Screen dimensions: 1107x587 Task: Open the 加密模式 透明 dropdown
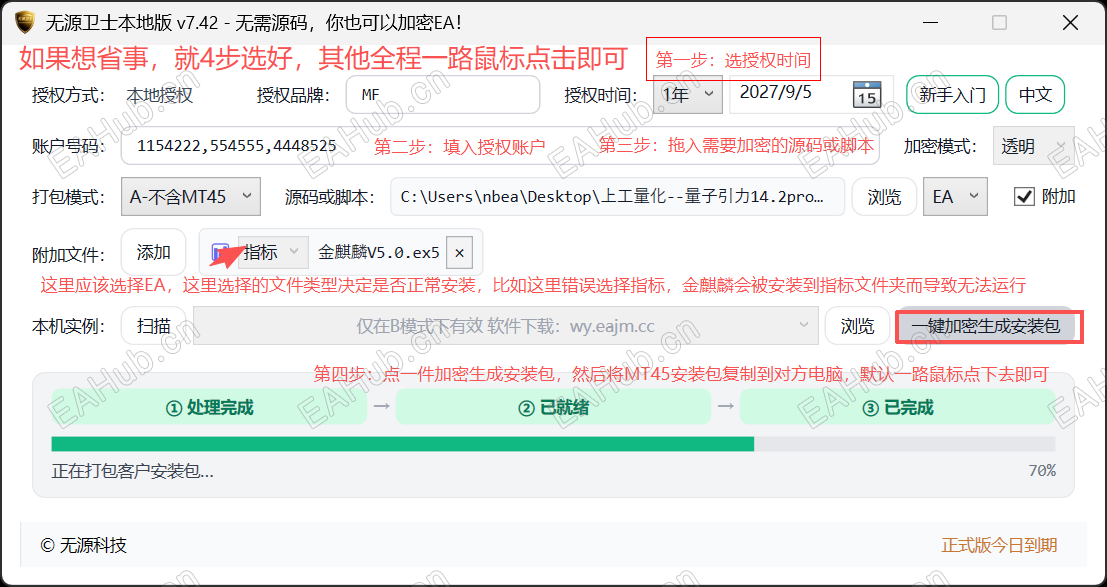(x=1033, y=146)
